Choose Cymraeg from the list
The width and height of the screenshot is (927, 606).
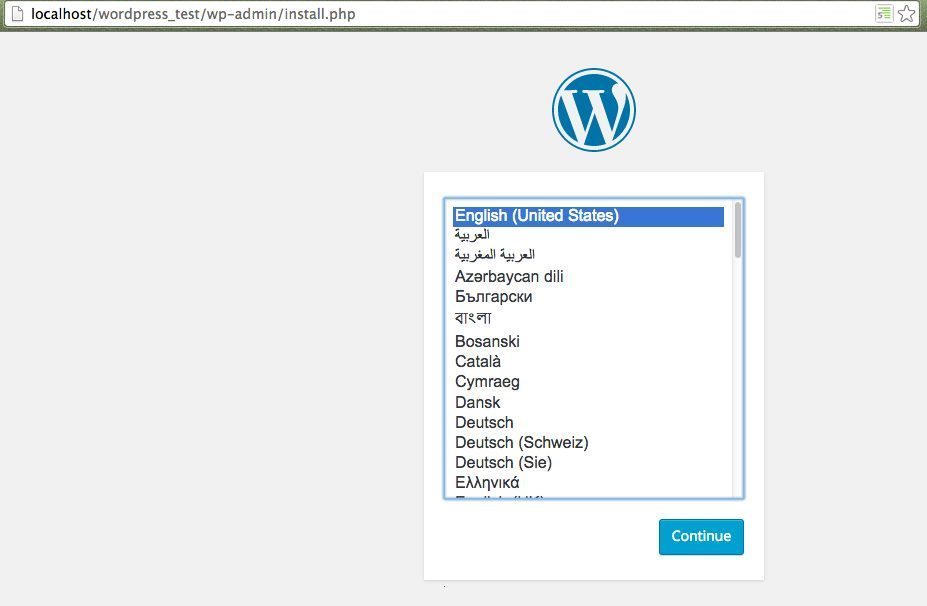point(588,382)
